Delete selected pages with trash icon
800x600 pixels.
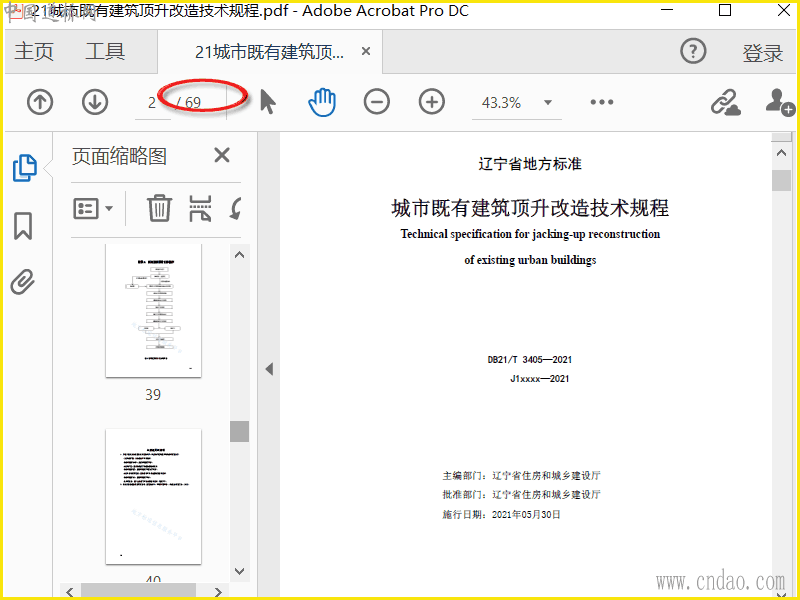pos(159,208)
